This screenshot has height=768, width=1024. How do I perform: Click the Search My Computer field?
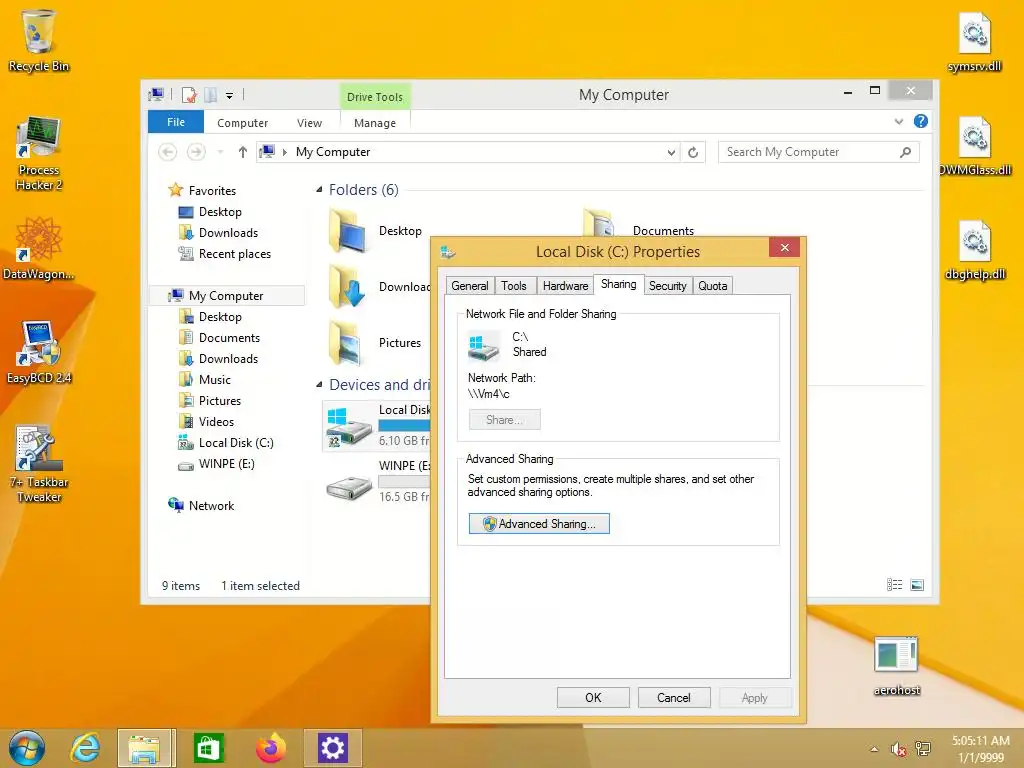(x=818, y=152)
